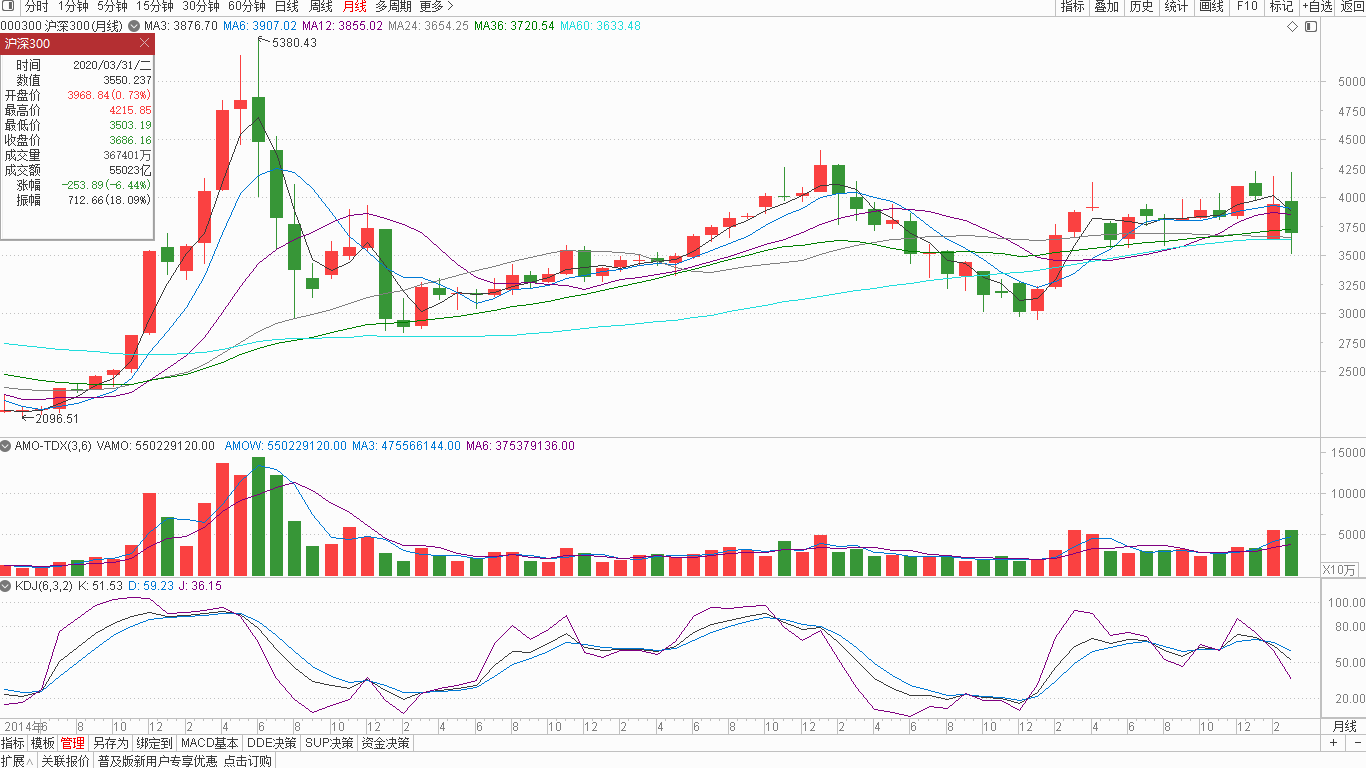Click 另存为 save-as button
1366x768 pixels.
tap(110, 743)
